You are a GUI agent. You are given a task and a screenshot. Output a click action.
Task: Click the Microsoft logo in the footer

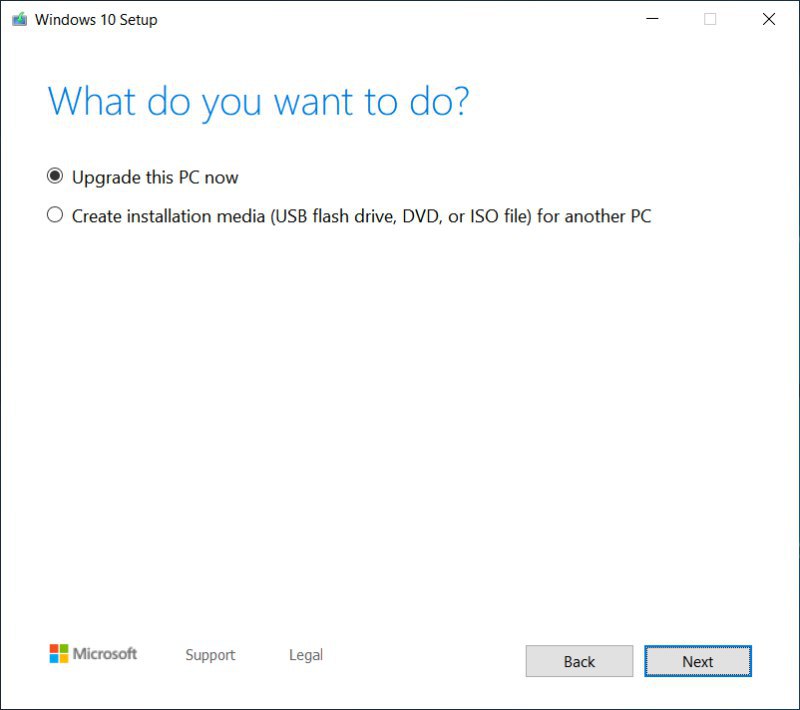[x=93, y=653]
